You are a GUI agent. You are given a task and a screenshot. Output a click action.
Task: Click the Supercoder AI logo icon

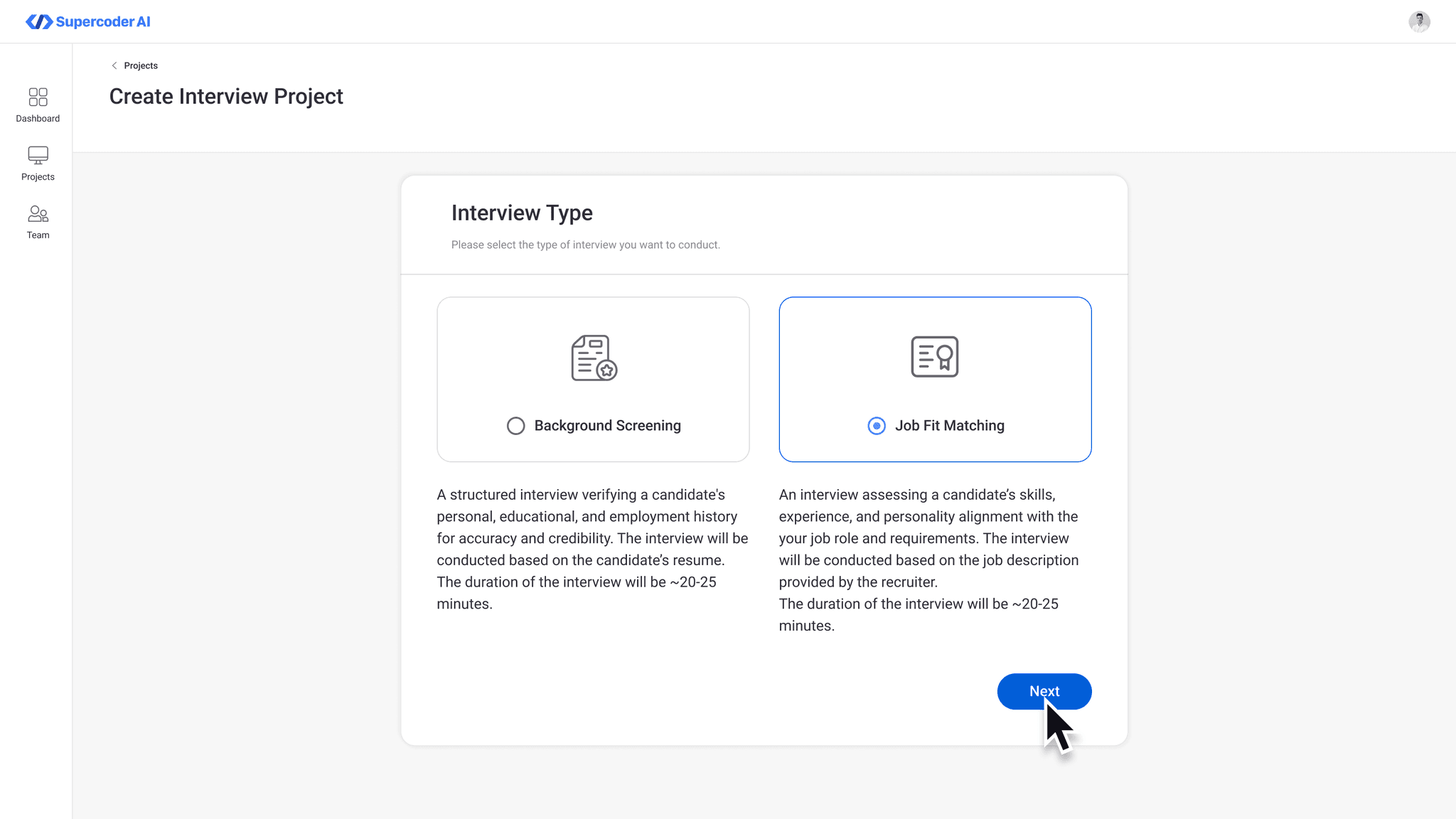point(39,22)
